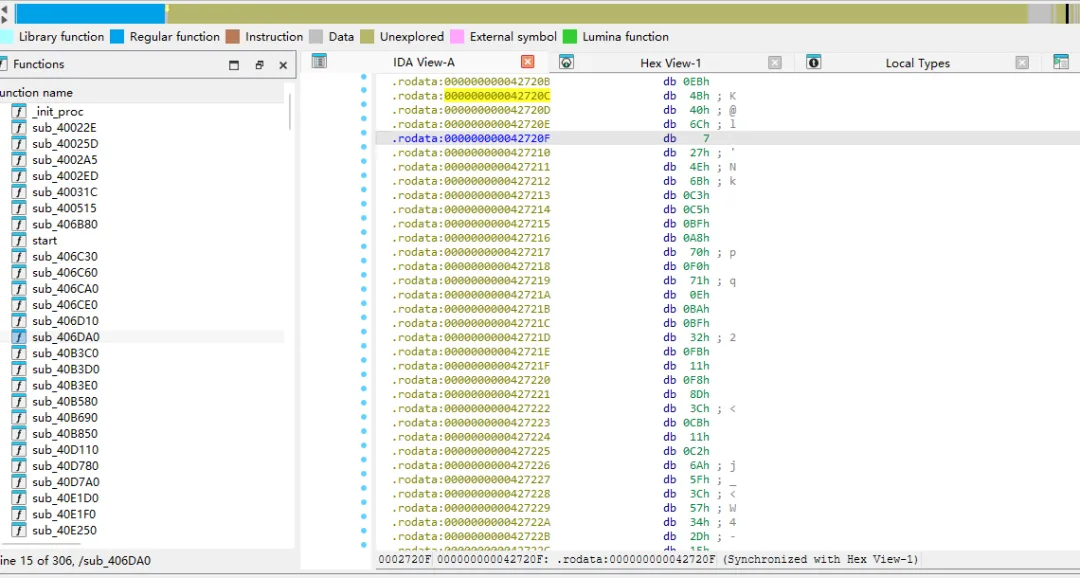Maximize the Functions panel
This screenshot has height=578, width=1080.
point(234,65)
